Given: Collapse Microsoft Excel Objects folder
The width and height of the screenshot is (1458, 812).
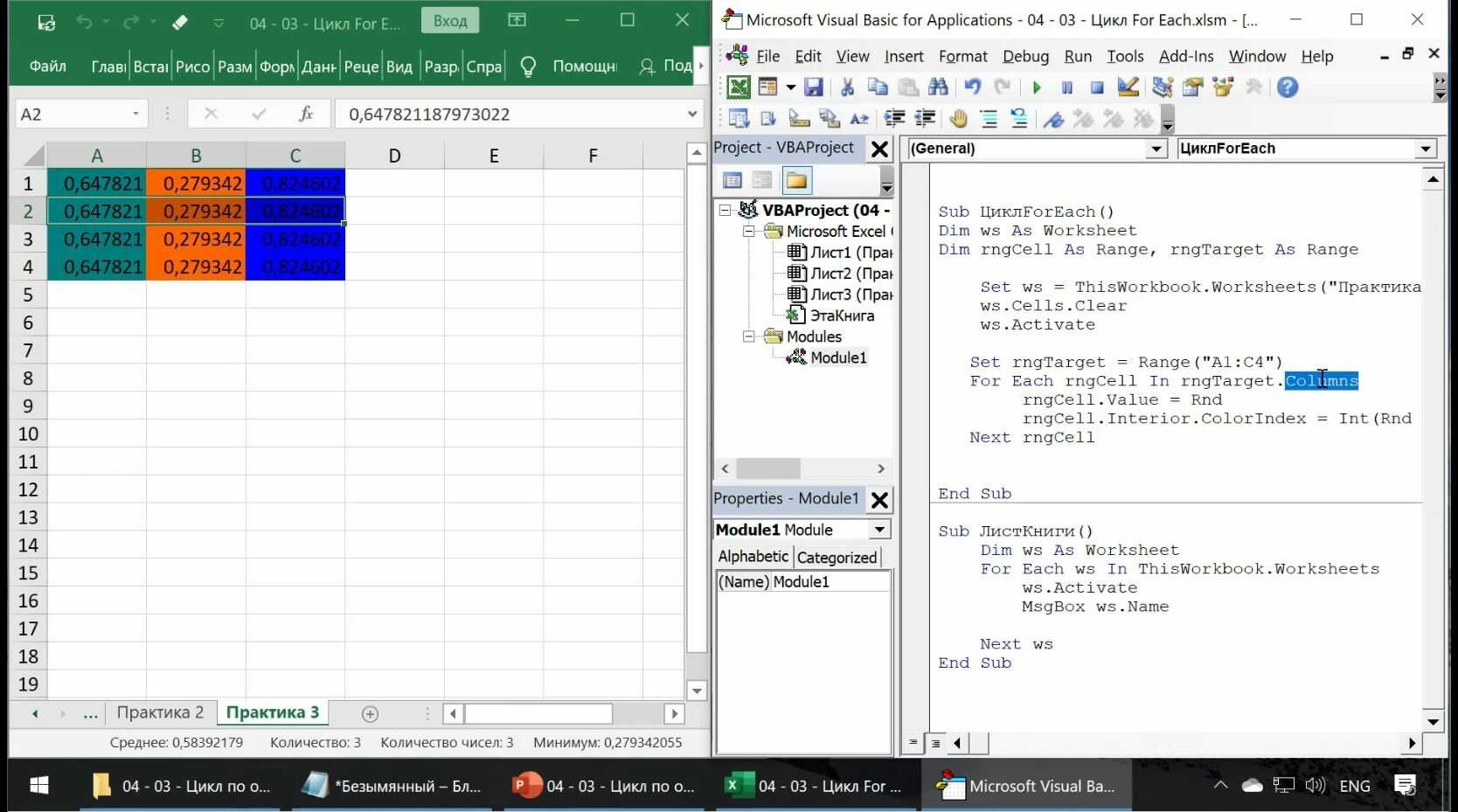Looking at the screenshot, I should coord(749,232).
